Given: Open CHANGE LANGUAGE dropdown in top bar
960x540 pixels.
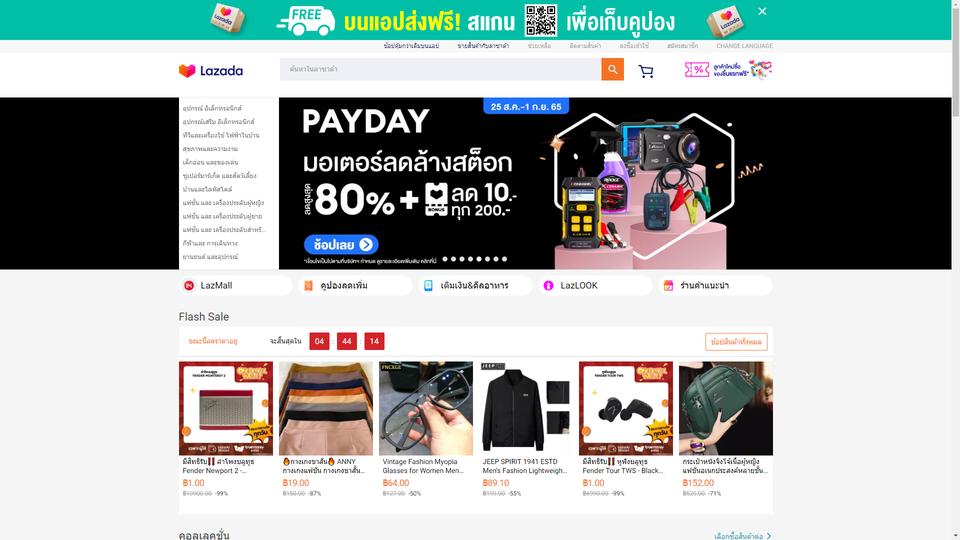Looking at the screenshot, I should pos(744,46).
